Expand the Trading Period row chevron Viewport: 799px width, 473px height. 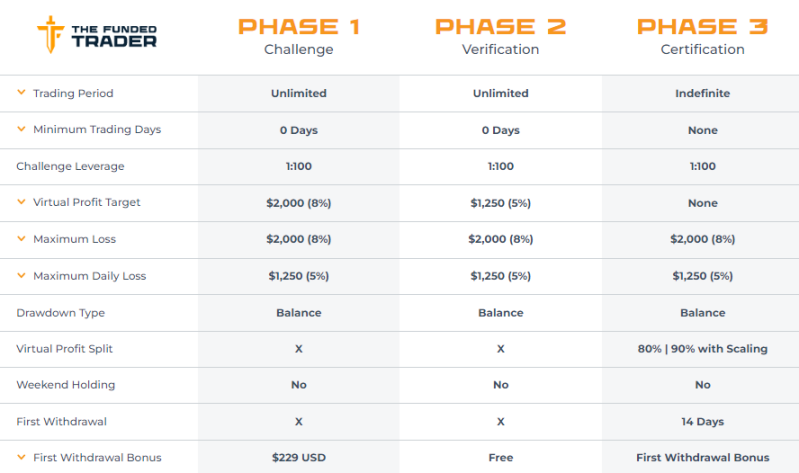point(21,93)
